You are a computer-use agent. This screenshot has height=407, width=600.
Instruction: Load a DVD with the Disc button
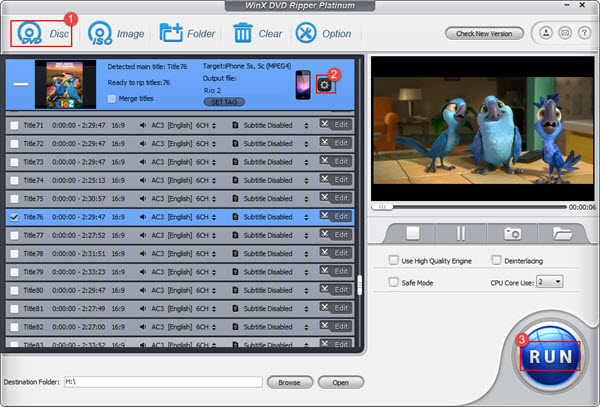click(x=41, y=34)
